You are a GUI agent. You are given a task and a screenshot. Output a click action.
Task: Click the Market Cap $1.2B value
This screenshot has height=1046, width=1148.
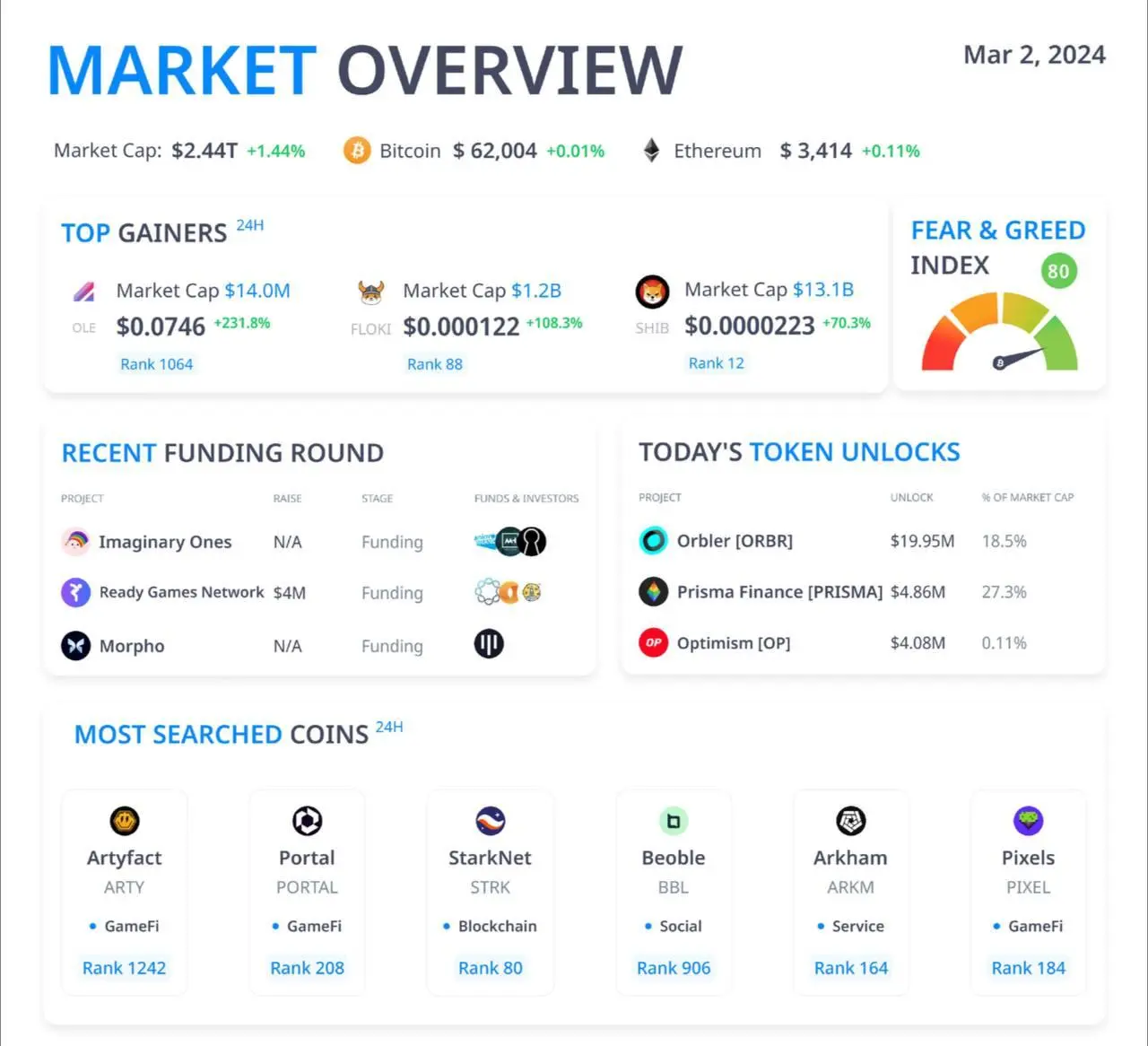pyautogui.click(x=536, y=291)
